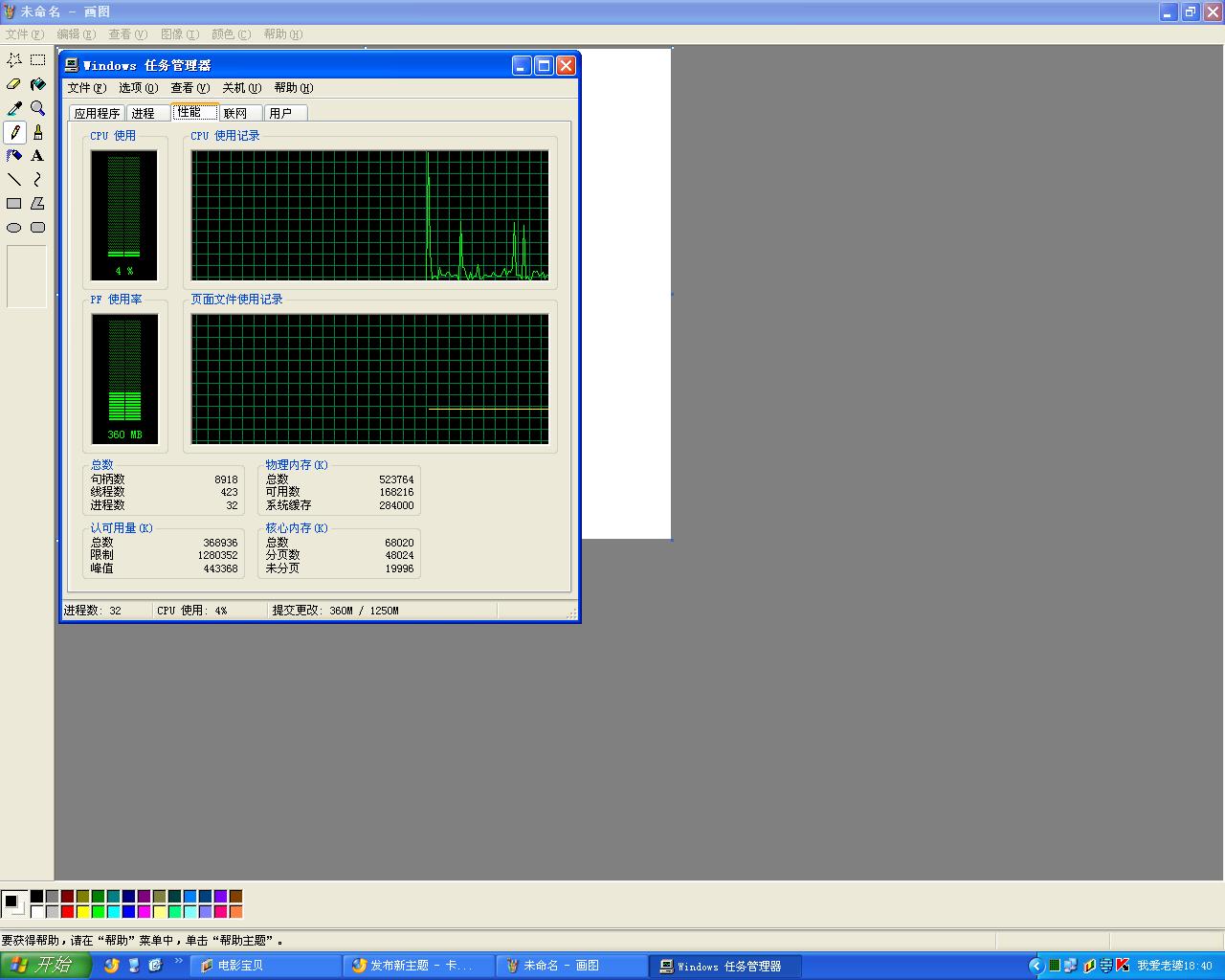Open the 颜色 menu in Paint
Viewport: 1225px width, 980px height.
pyautogui.click(x=232, y=34)
